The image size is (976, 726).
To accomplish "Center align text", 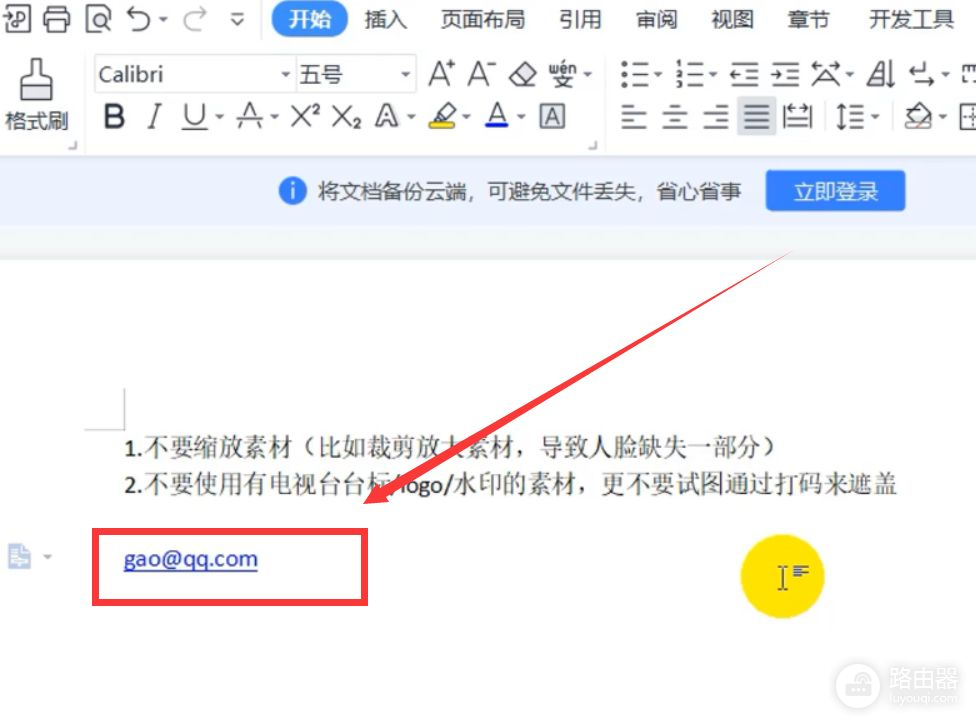I will point(675,116).
